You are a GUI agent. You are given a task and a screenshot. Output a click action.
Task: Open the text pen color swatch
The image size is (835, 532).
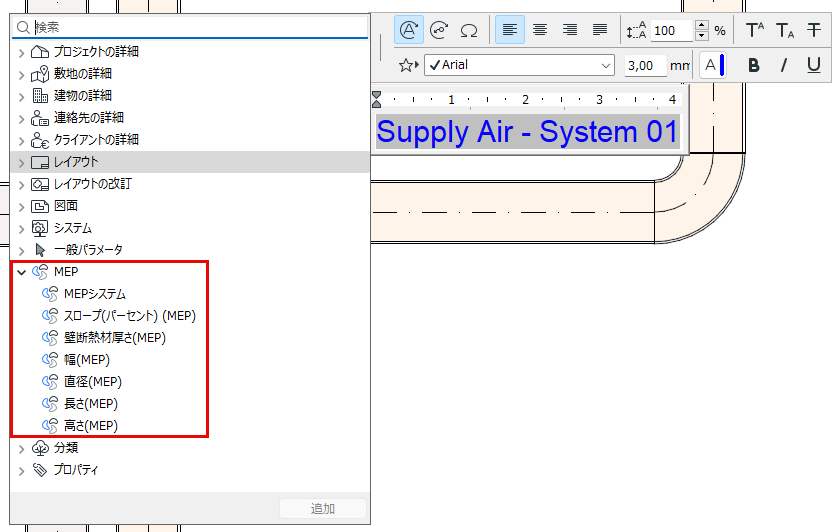click(x=713, y=66)
